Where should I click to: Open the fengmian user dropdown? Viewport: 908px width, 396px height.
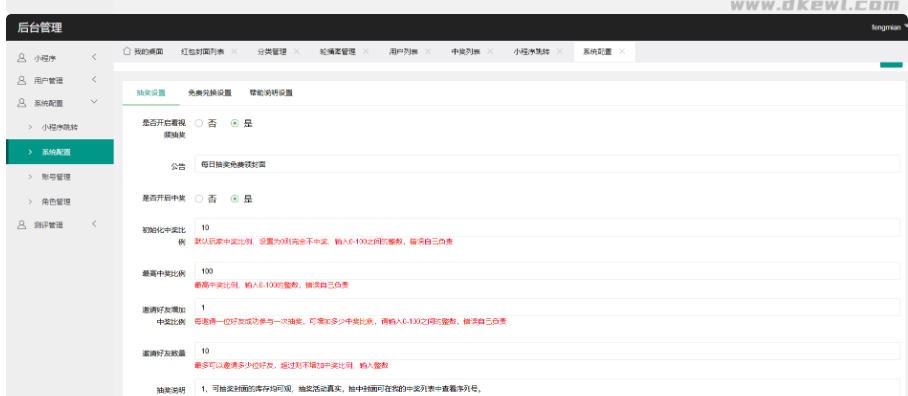tap(889, 27)
